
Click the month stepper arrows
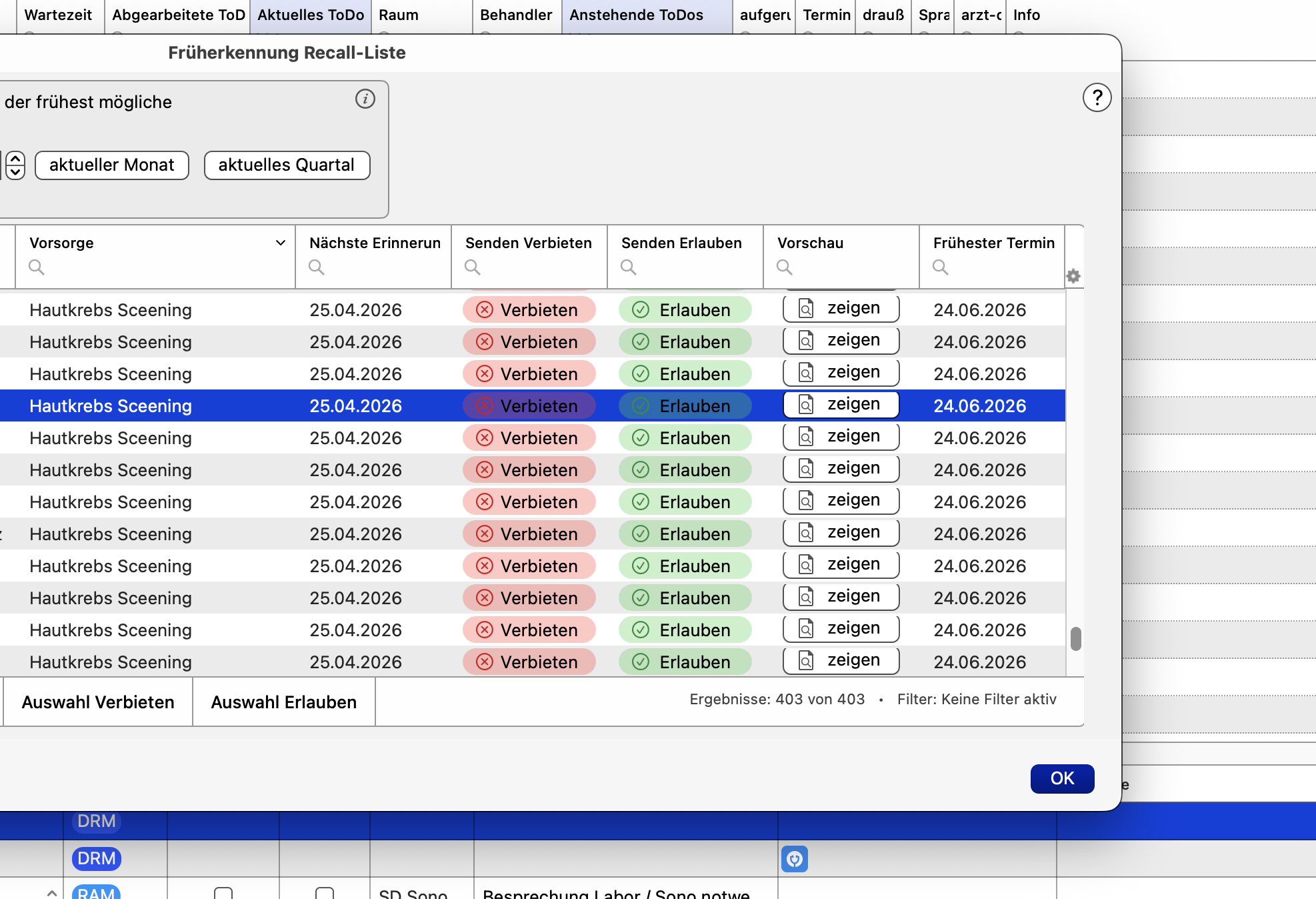coord(15,165)
